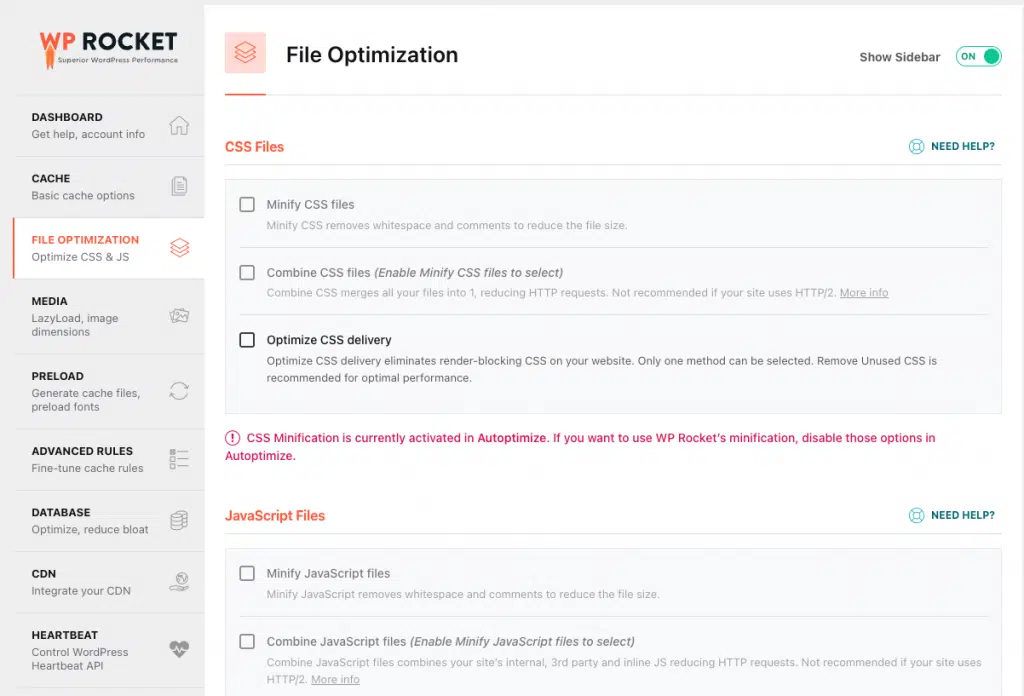
Task: Click the layers icon beside File Optimization heading
Action: coord(246,53)
